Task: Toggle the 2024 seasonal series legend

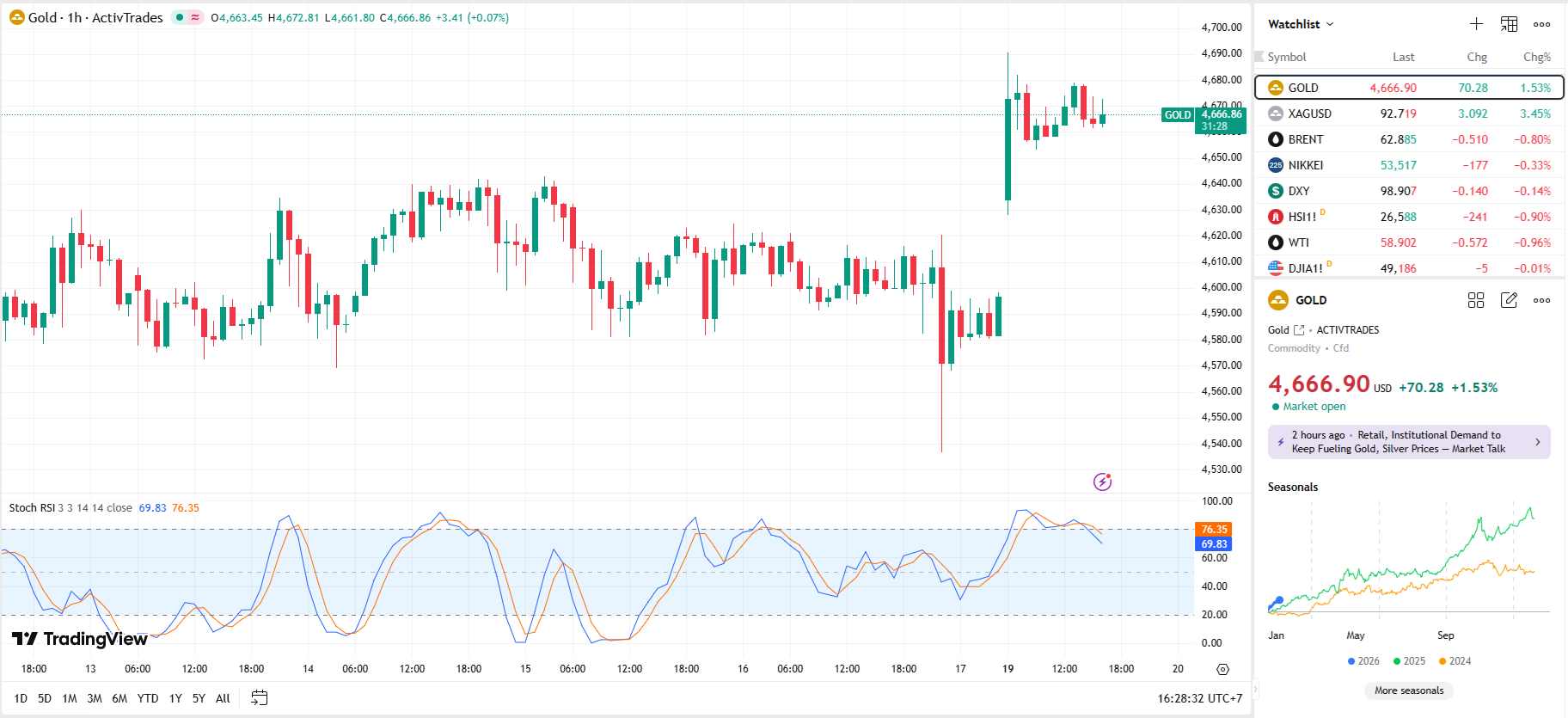Action: coord(1455,661)
